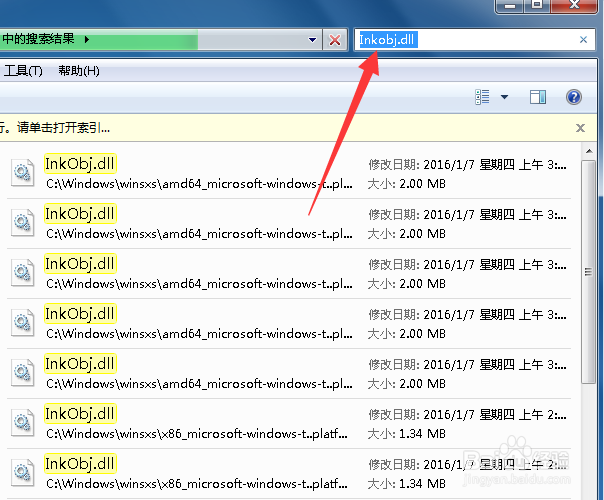Select the fourth InkObj.dll result name
The image size is (604, 500).
(x=80, y=314)
